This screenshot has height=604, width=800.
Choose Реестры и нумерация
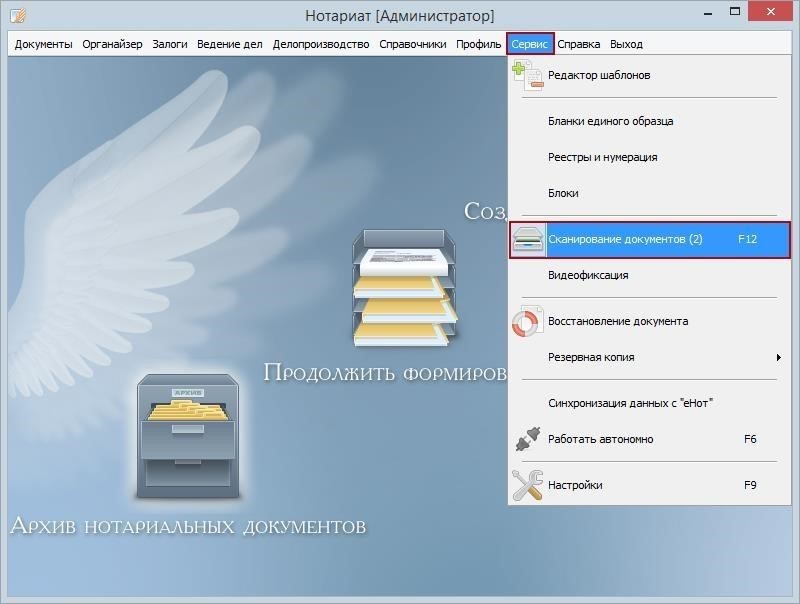(x=603, y=157)
